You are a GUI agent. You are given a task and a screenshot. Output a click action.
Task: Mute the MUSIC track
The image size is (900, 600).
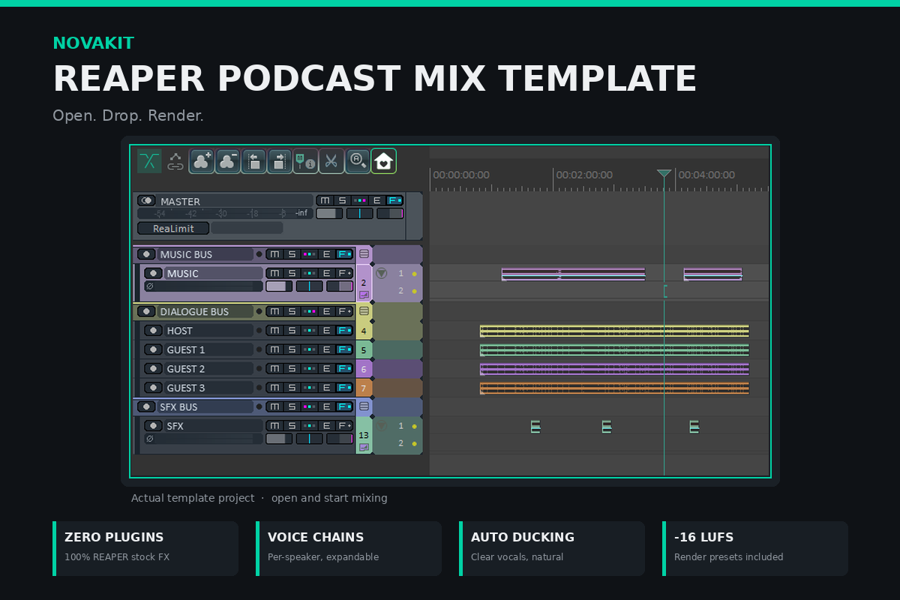[275, 273]
